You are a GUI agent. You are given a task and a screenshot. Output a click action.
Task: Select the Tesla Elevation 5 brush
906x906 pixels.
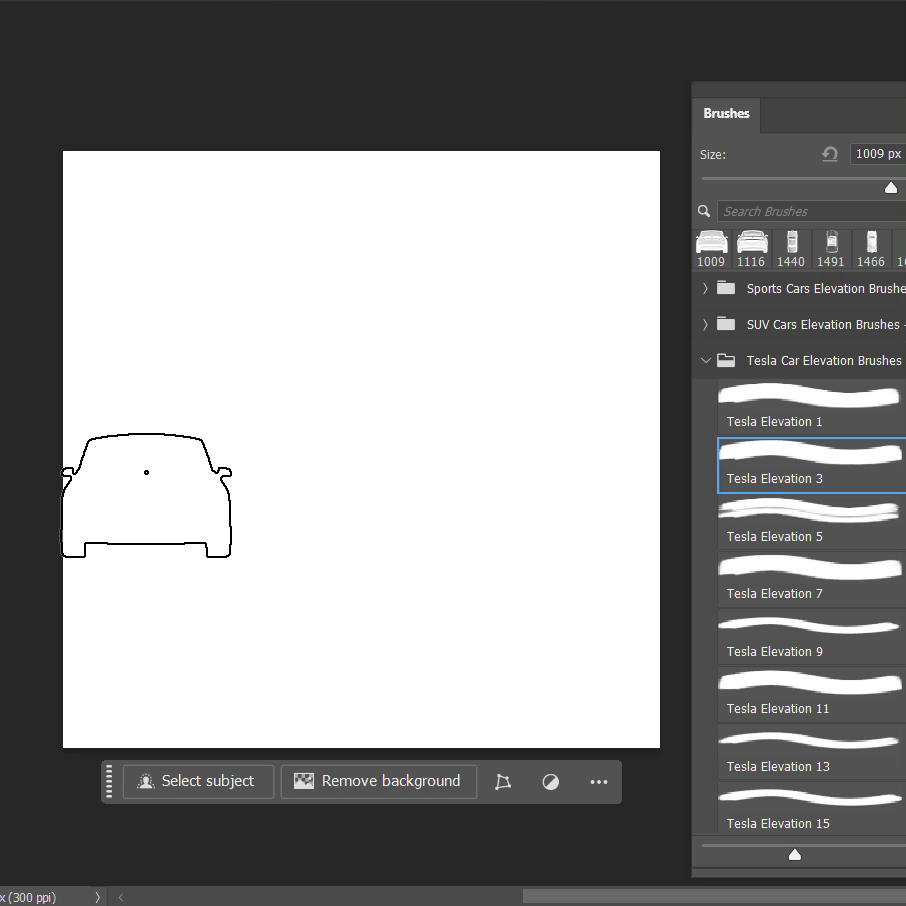(810, 522)
